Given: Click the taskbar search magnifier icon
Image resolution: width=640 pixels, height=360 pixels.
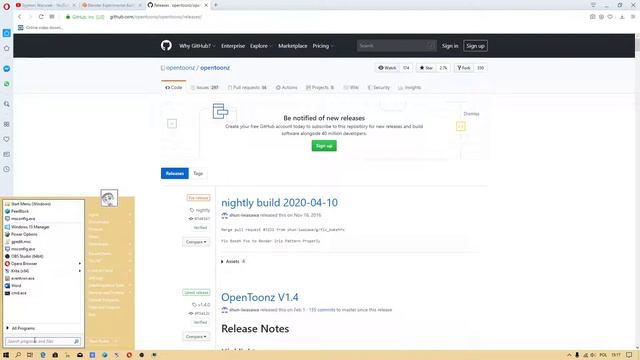Looking at the screenshot, I should pos(18,355).
